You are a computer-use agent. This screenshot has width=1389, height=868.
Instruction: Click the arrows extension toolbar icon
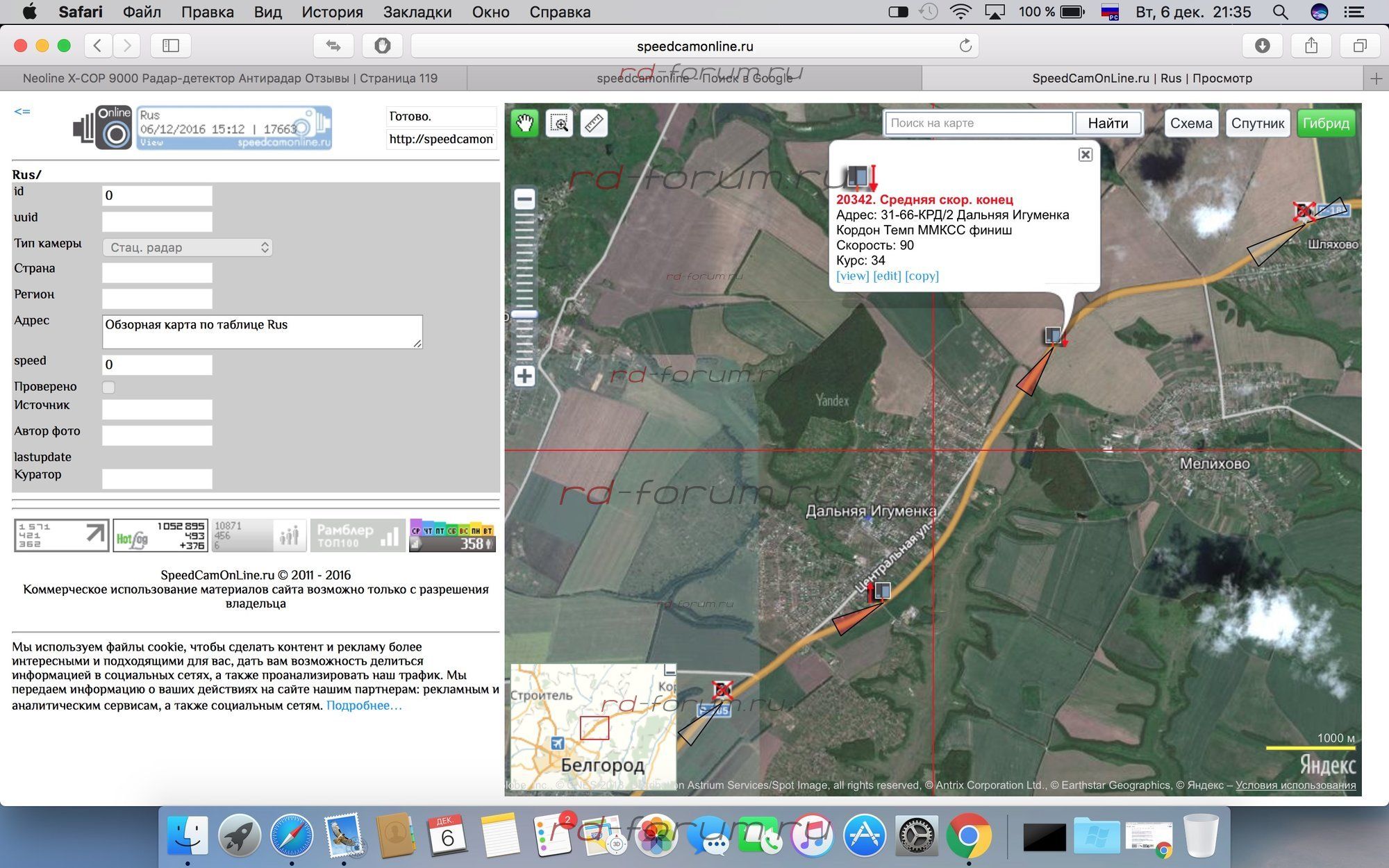pos(333,46)
